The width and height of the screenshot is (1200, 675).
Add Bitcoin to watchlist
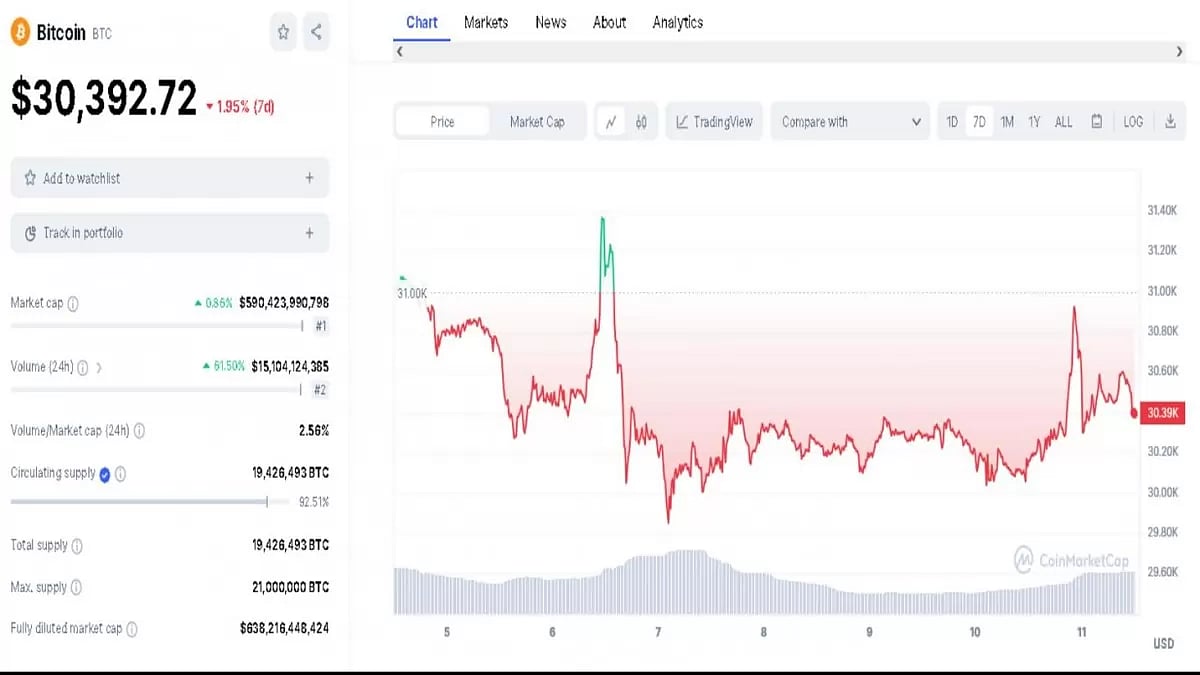tap(169, 177)
